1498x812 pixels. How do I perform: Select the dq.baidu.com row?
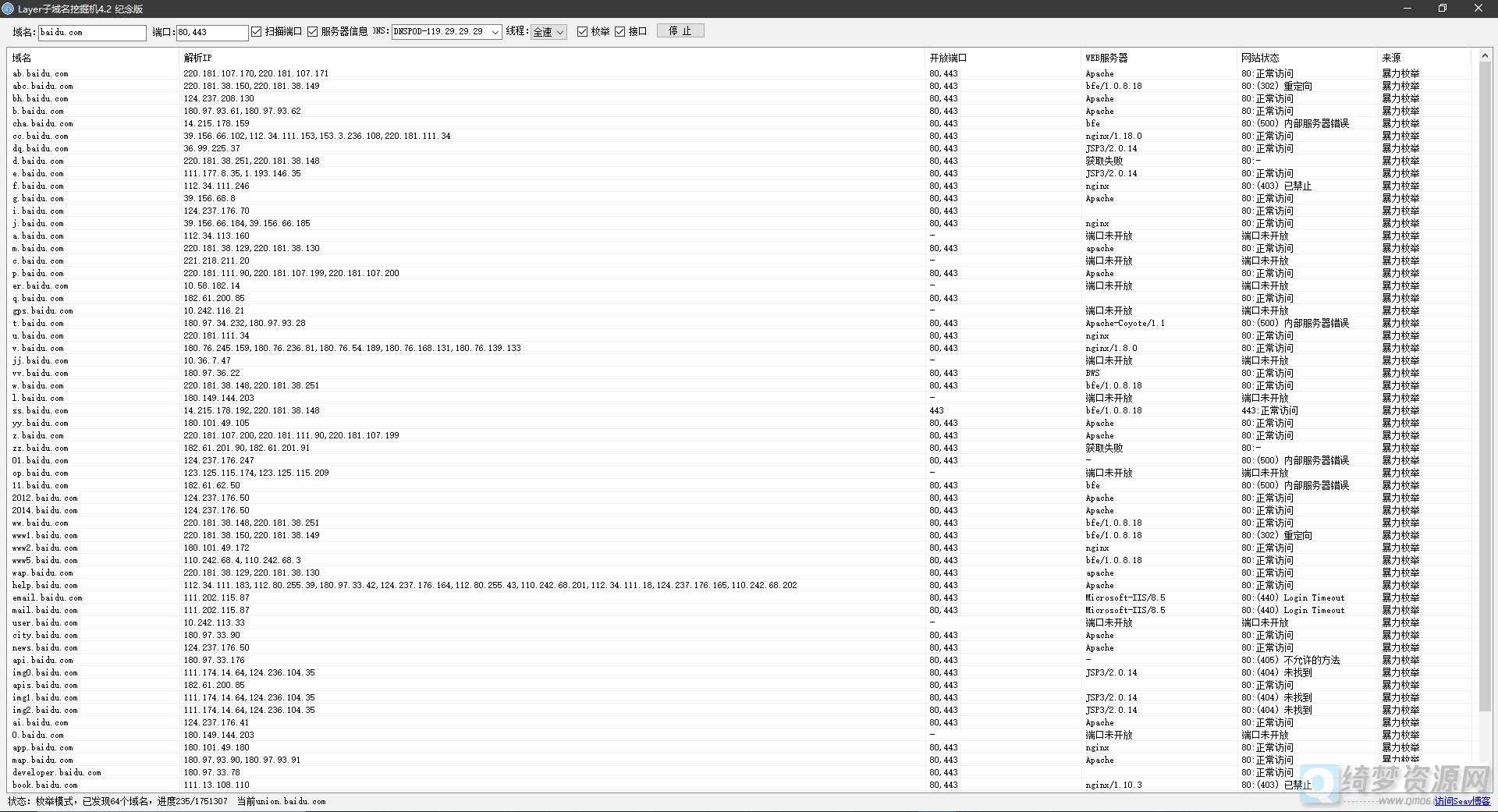tap(741, 148)
